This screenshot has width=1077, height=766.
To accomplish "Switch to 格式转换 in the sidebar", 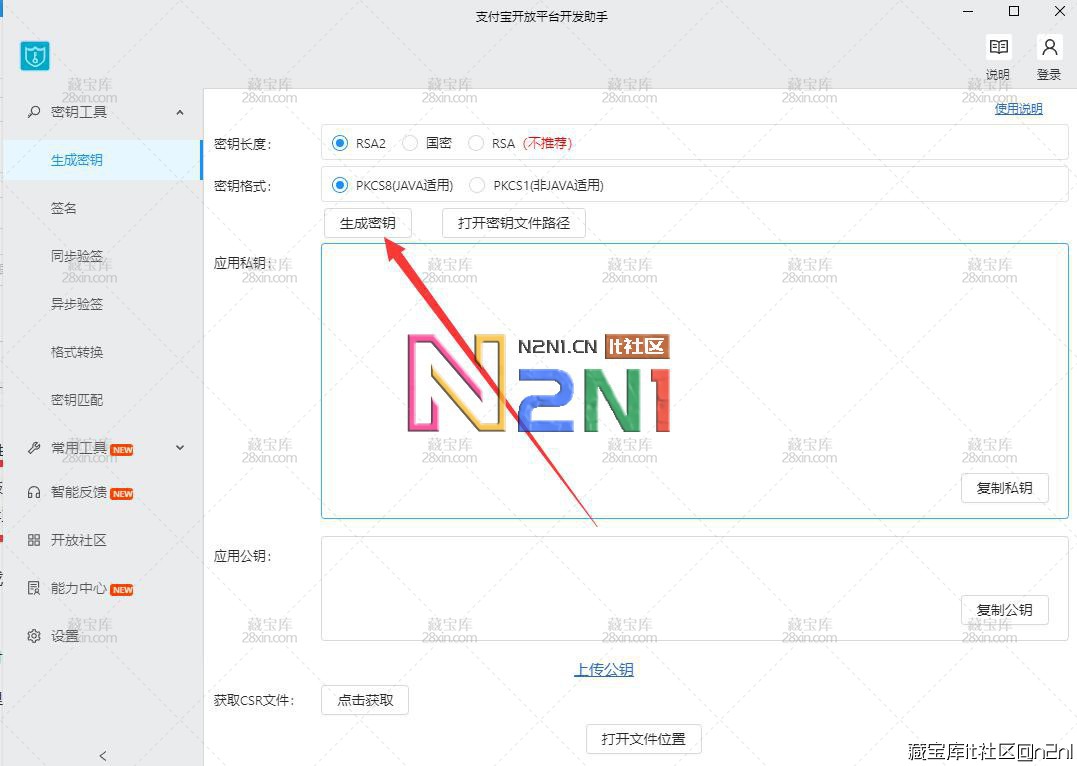I will [77, 352].
